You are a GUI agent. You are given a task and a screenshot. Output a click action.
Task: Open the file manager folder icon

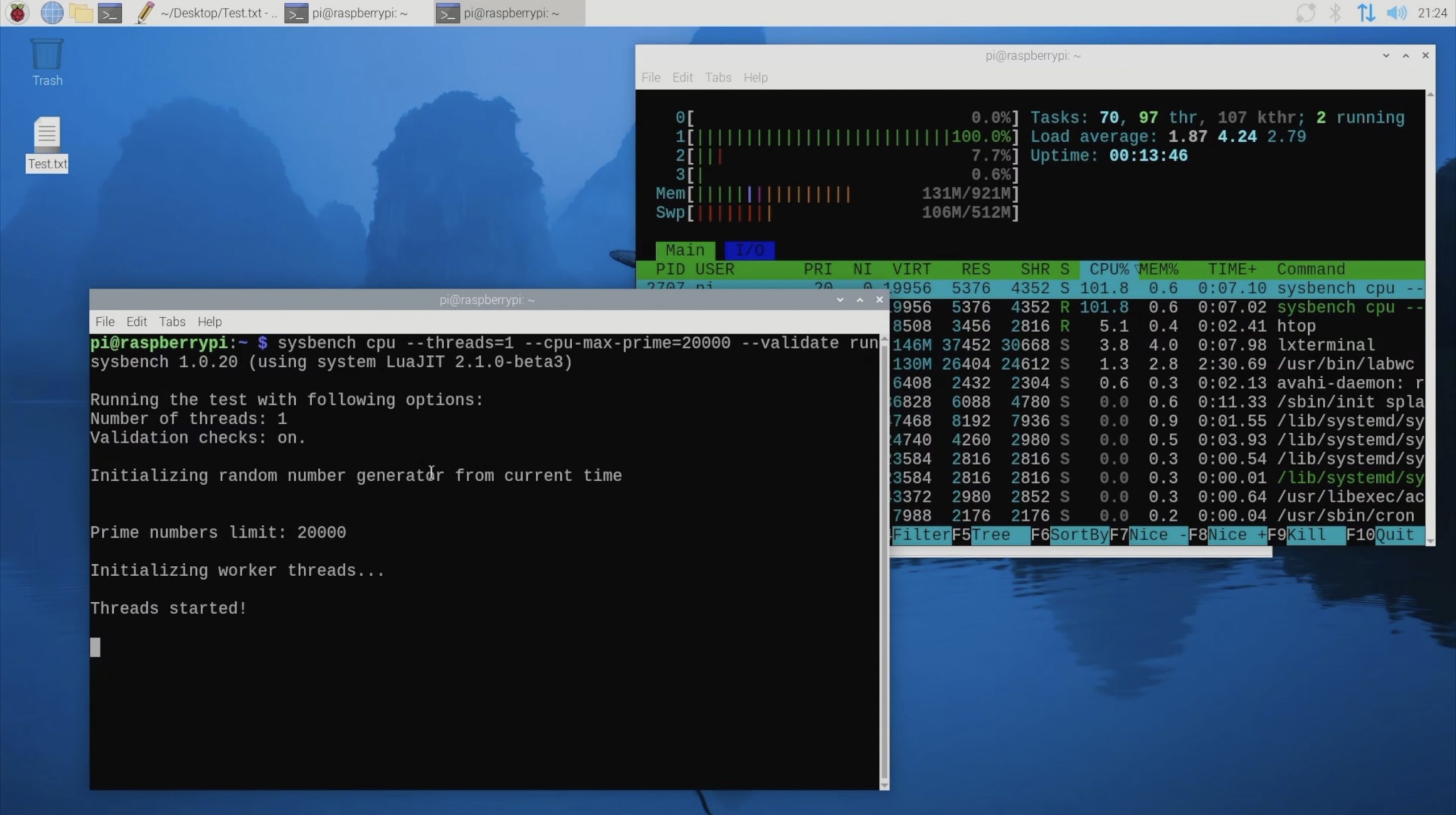click(81, 13)
